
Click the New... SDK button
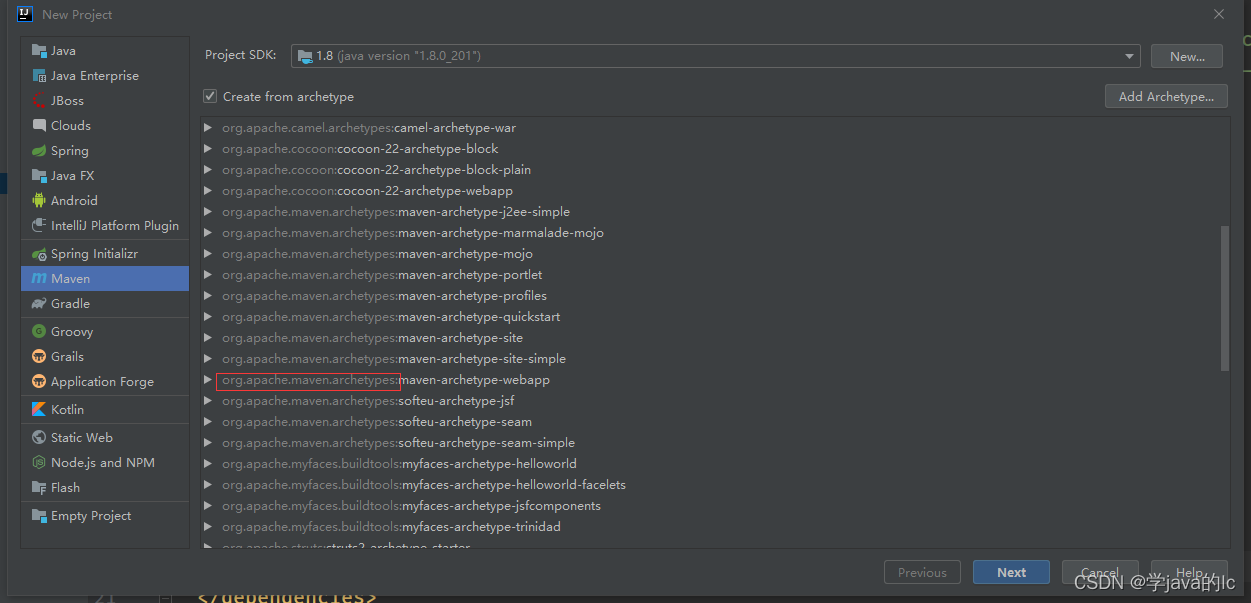point(1187,56)
